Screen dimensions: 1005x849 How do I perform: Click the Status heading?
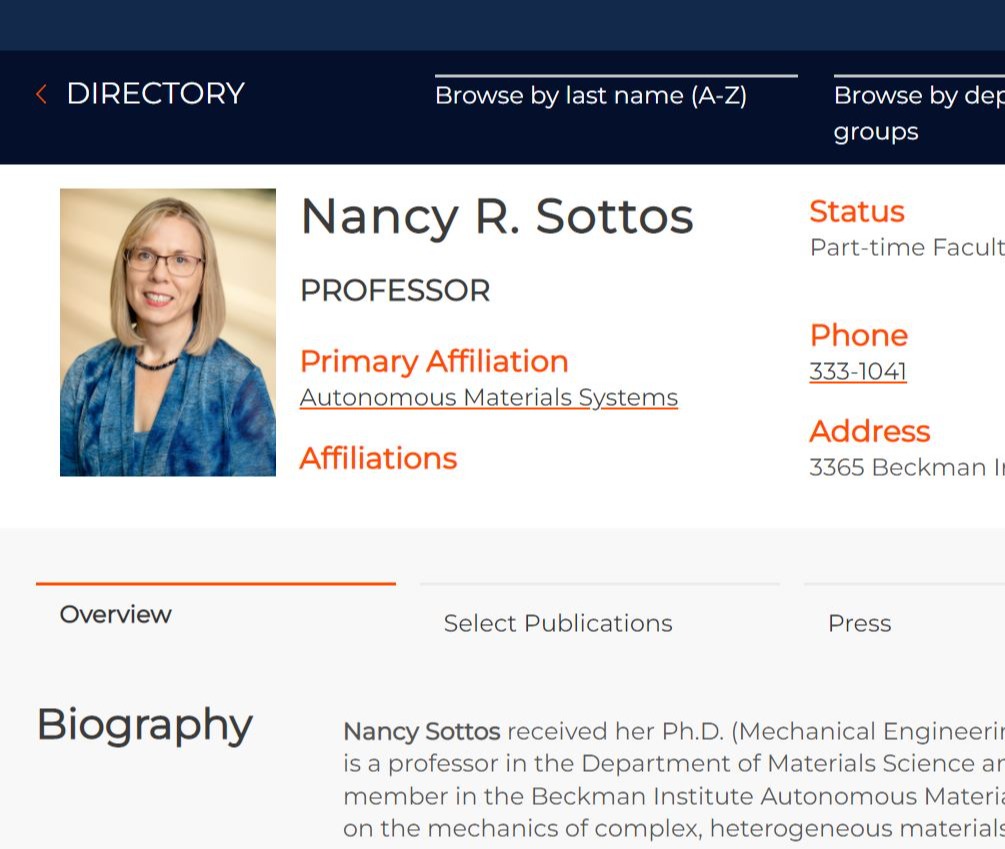(857, 211)
